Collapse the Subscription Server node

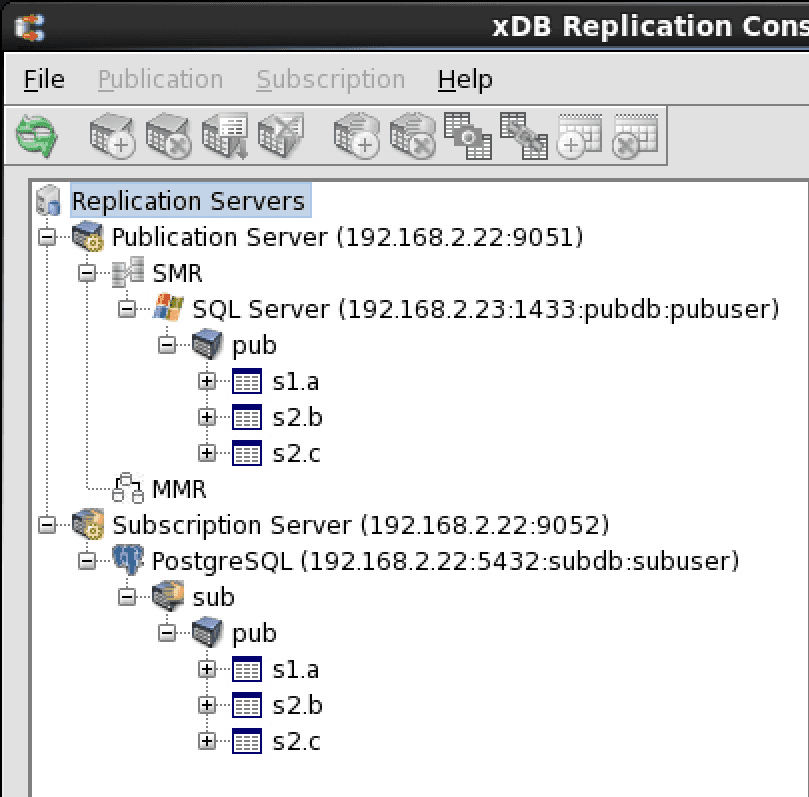(x=47, y=525)
